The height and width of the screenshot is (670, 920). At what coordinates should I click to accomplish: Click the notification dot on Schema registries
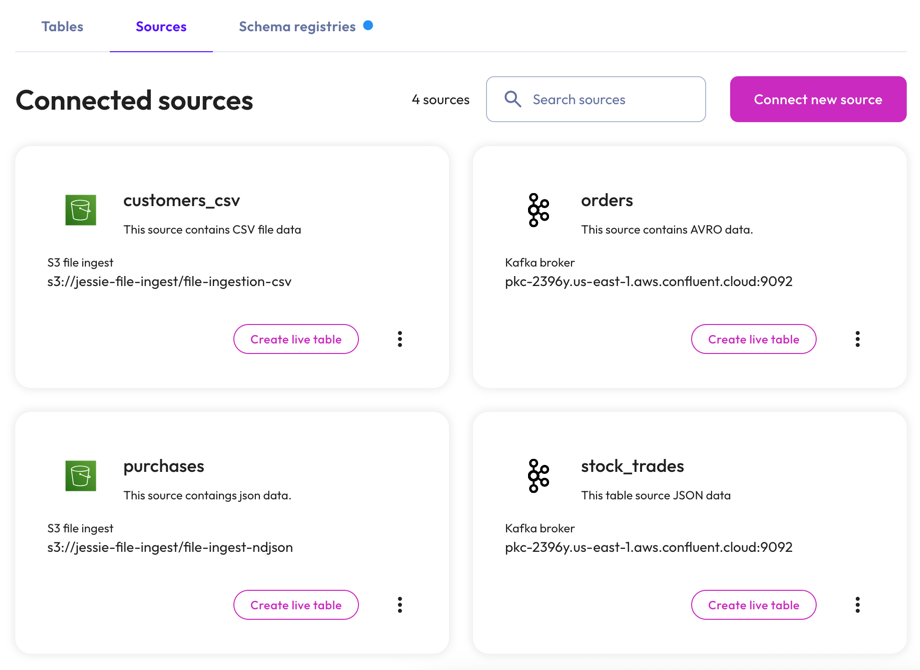(x=369, y=25)
